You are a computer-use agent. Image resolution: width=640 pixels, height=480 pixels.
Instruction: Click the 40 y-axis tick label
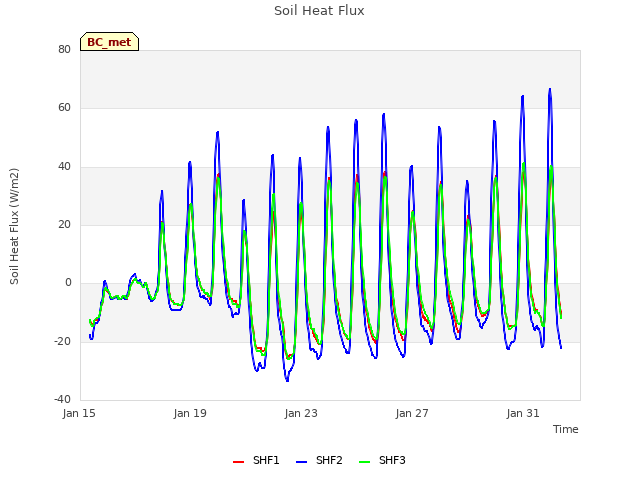tap(64, 166)
